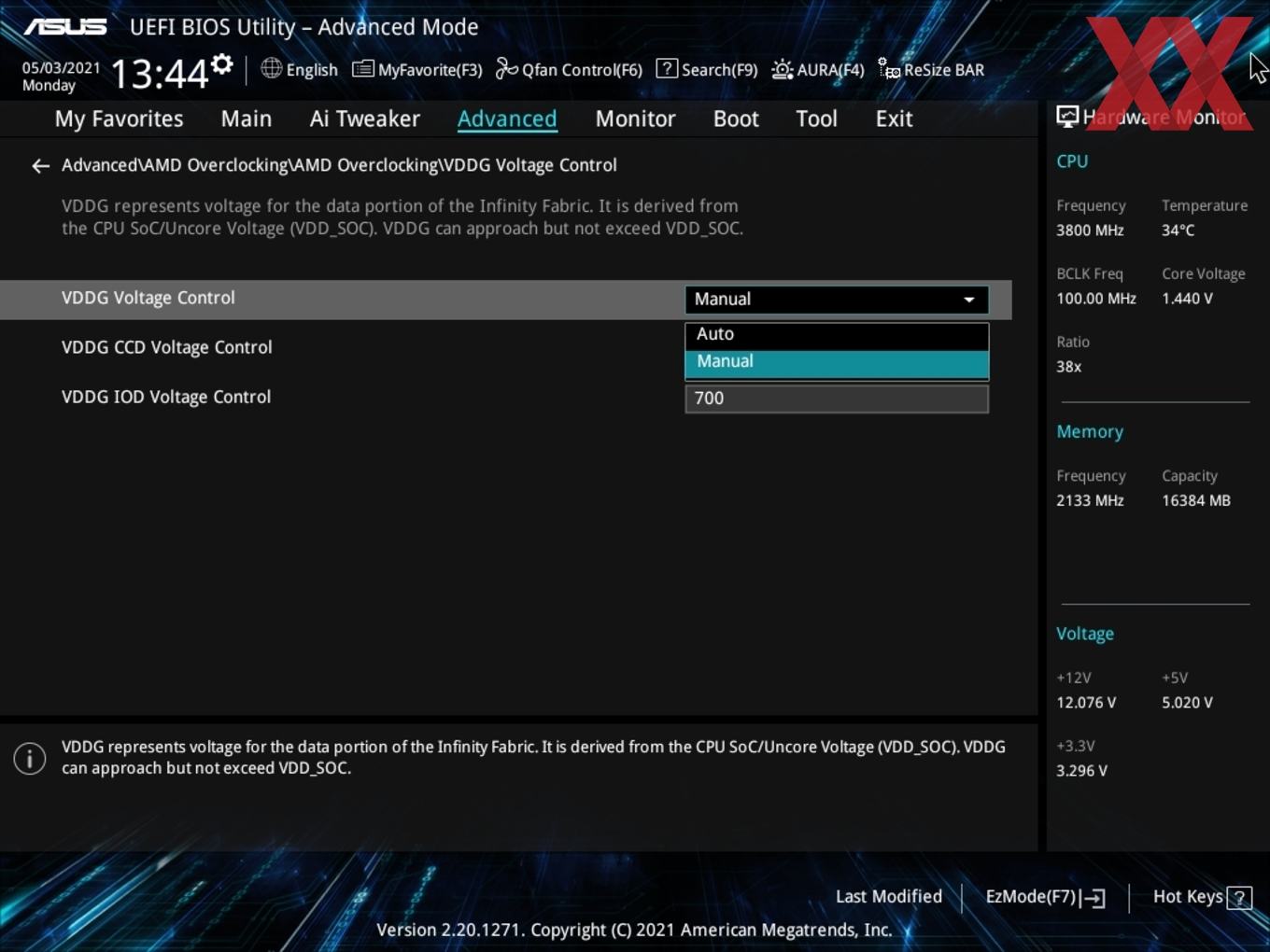The height and width of the screenshot is (952, 1270).
Task: Click the Ratio value 38x
Action: [x=1068, y=367]
